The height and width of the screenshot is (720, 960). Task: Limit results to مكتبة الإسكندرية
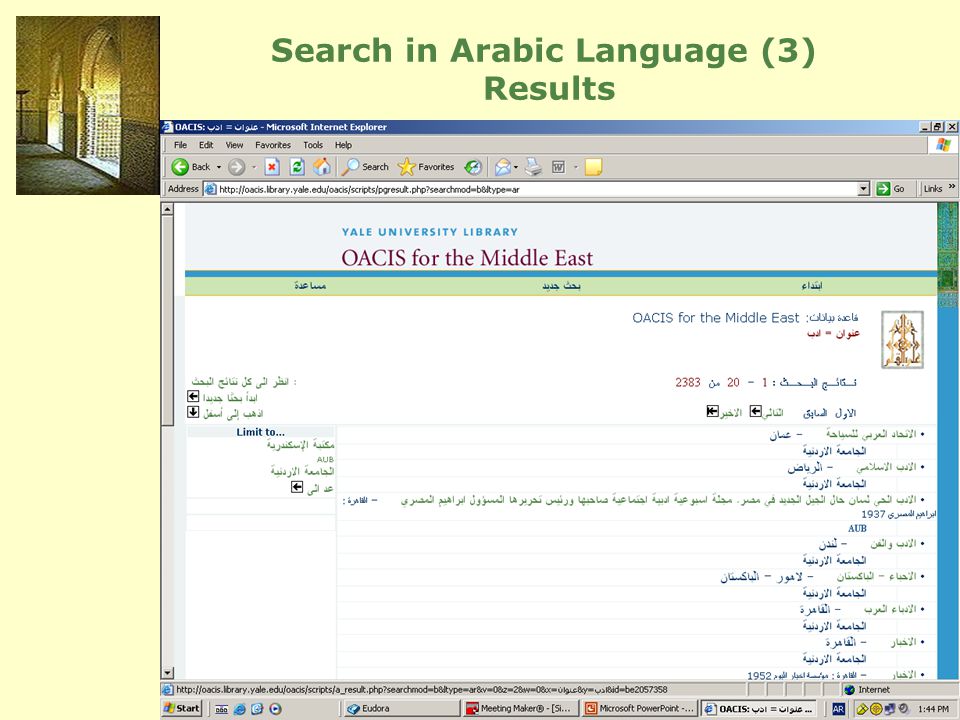(301, 445)
